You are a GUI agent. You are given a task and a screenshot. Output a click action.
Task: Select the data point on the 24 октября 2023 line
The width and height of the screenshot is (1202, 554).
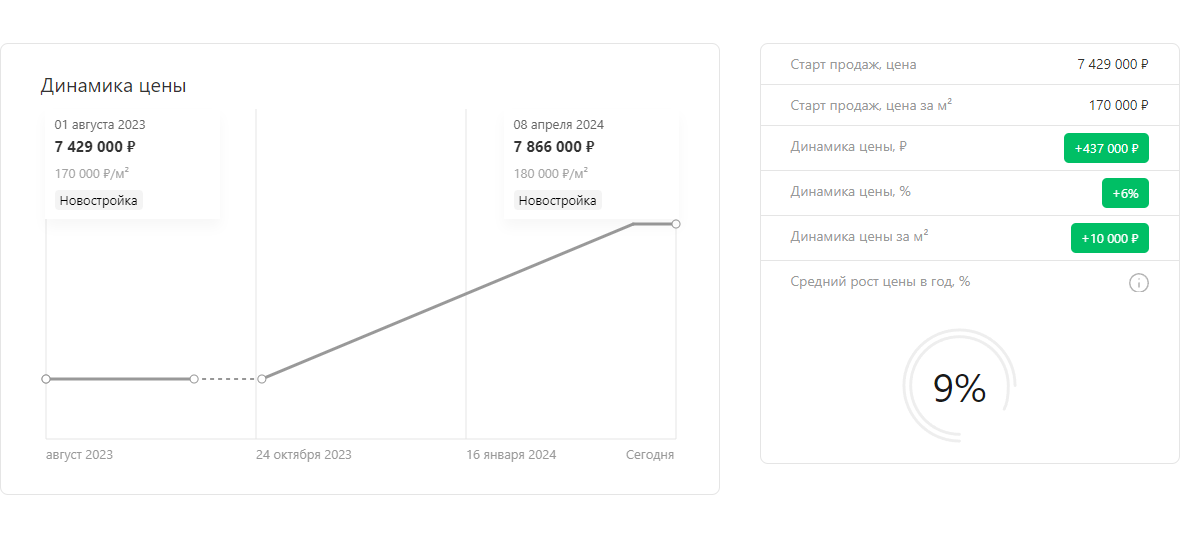click(262, 379)
